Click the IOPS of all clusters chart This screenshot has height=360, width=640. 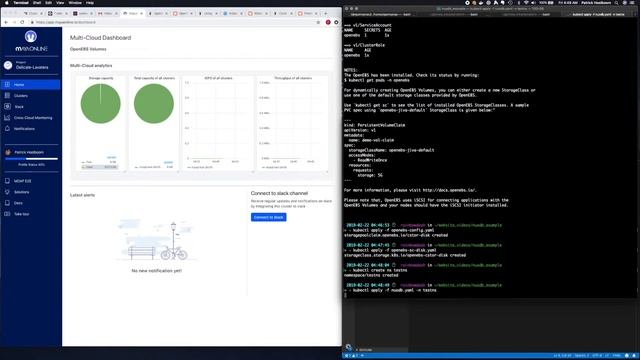click(218, 122)
